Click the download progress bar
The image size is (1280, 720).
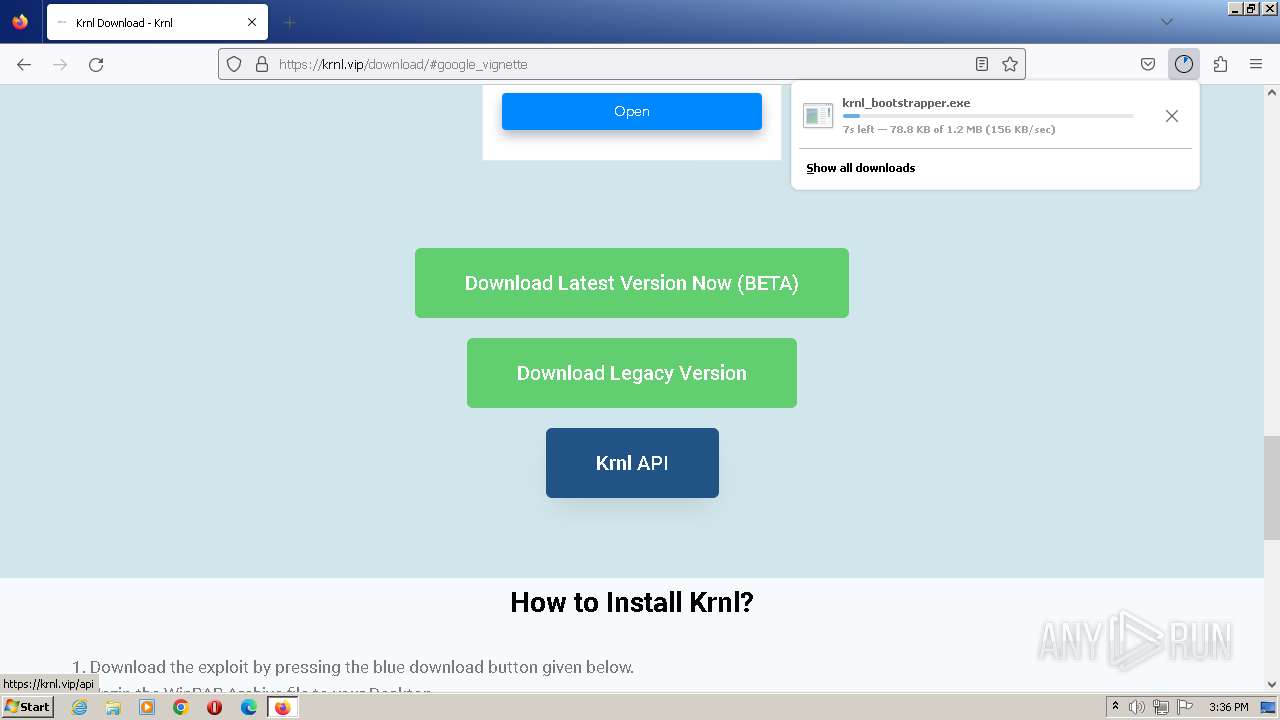click(988, 116)
